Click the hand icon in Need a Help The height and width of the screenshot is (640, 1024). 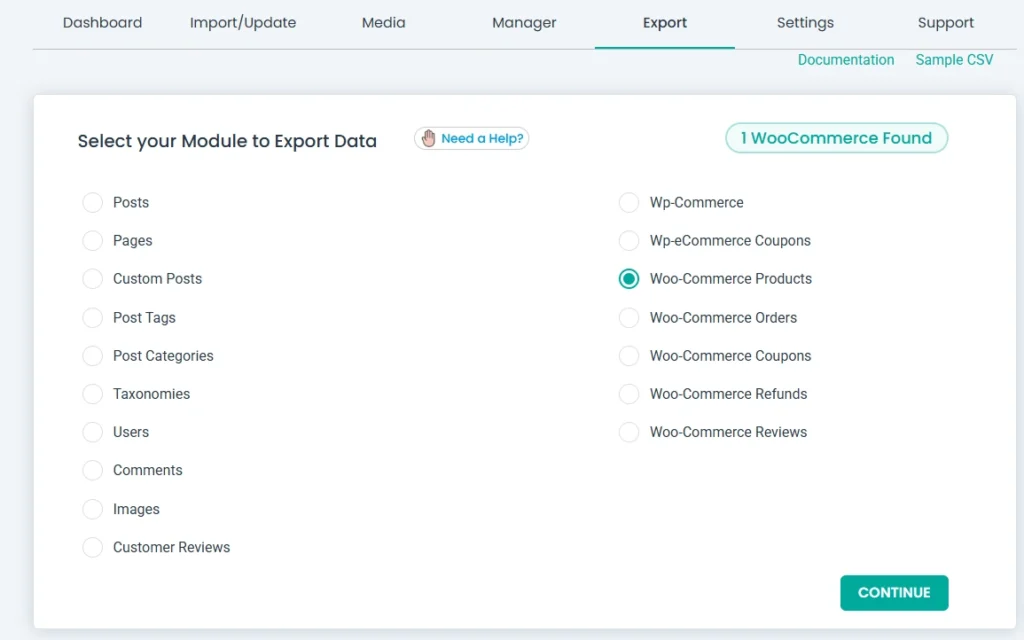(429, 139)
